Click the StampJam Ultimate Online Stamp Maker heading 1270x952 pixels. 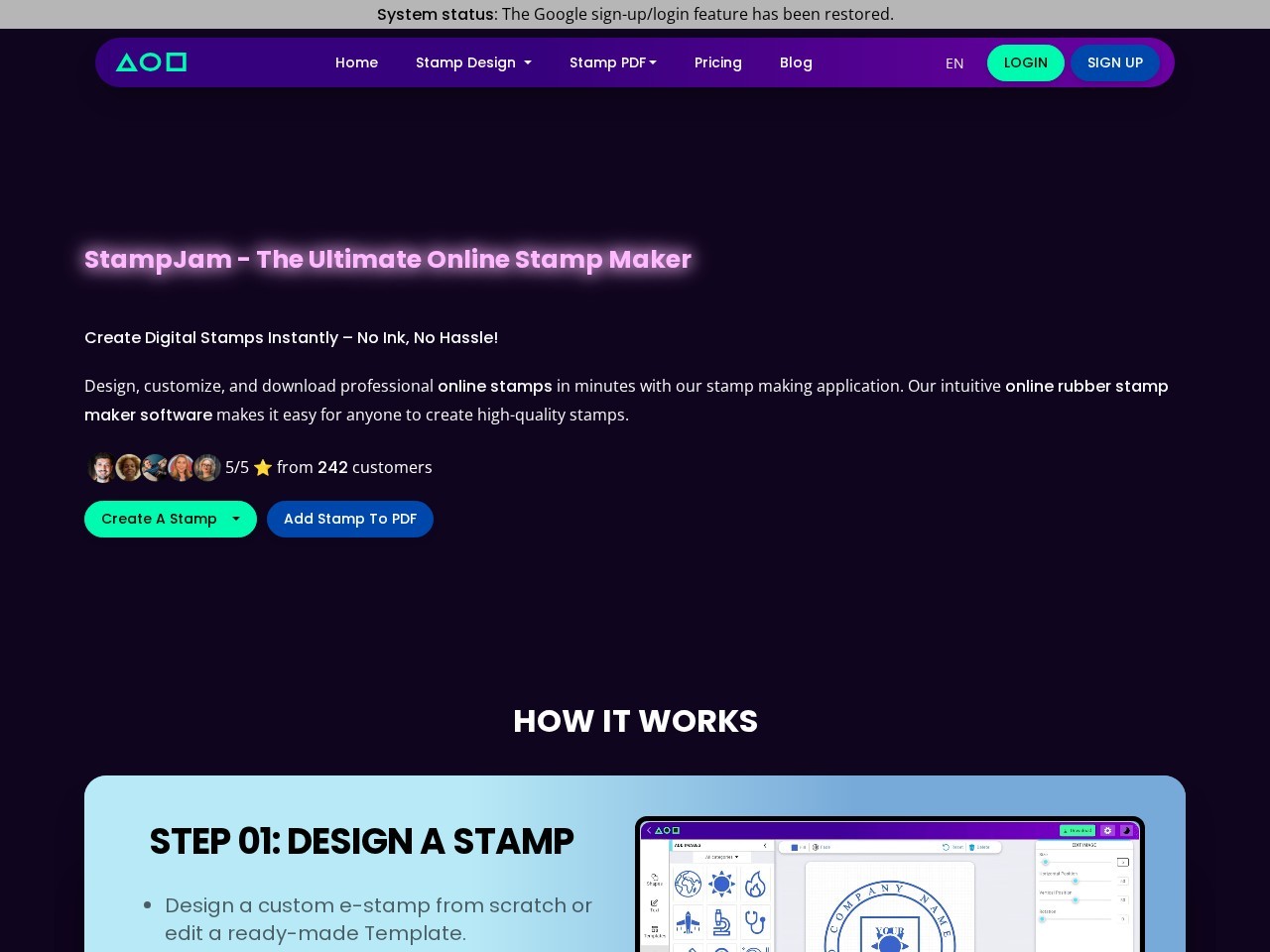click(x=388, y=259)
